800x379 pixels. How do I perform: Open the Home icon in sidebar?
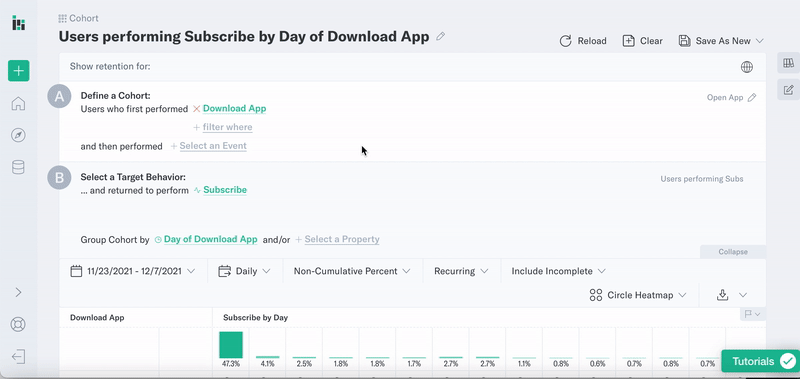pos(18,103)
